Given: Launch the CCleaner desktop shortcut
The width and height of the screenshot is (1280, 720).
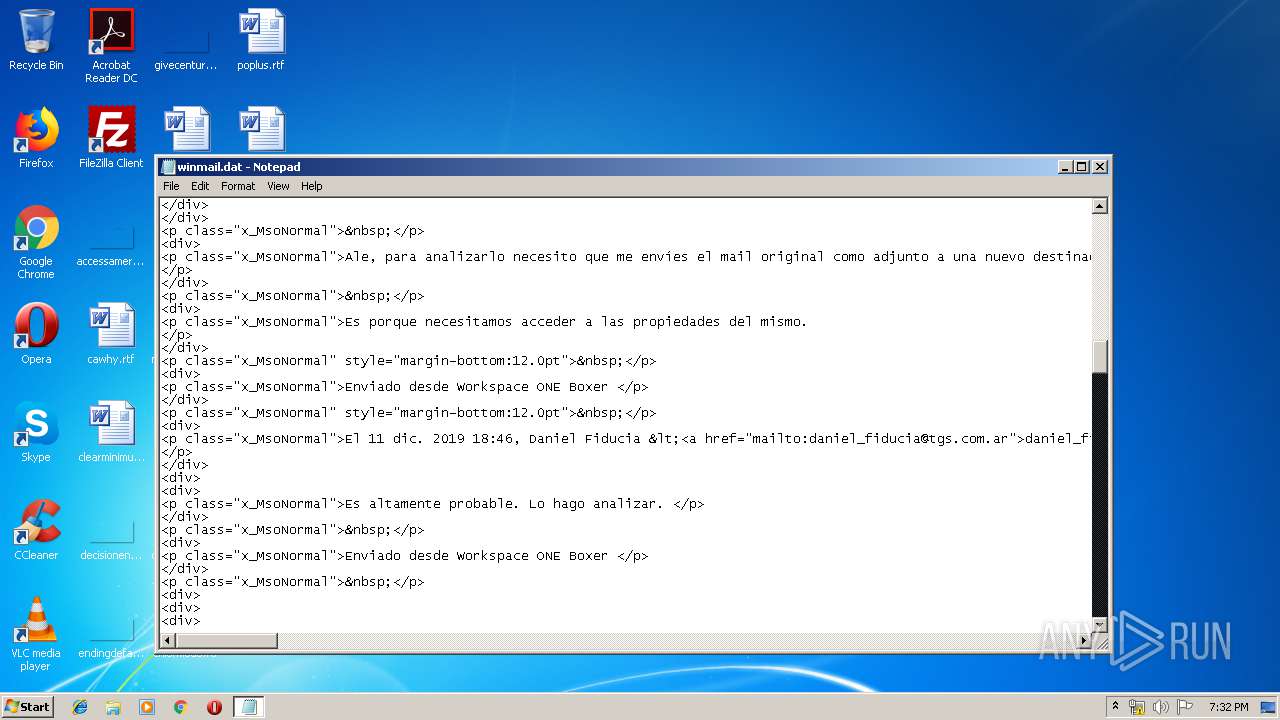Looking at the screenshot, I should [36, 530].
